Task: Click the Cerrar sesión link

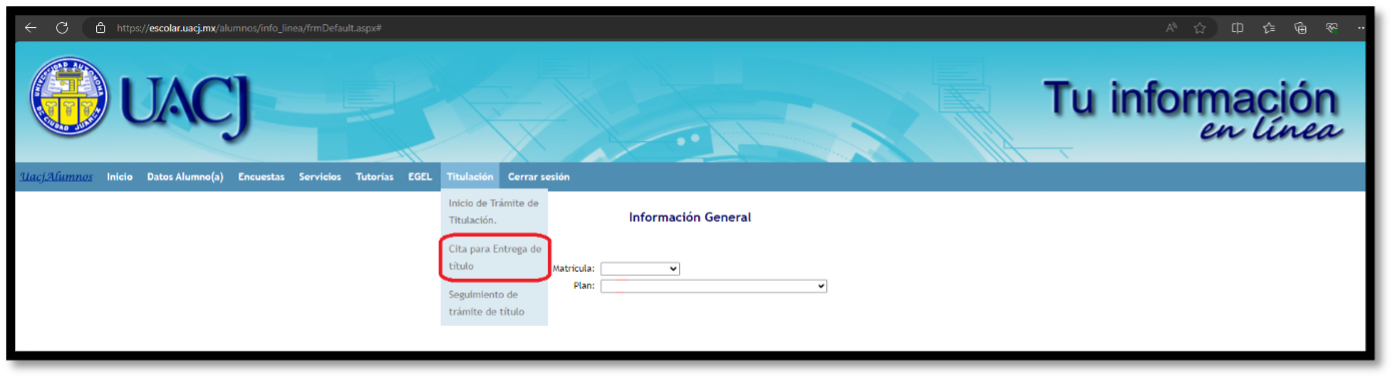Action: click(539, 177)
